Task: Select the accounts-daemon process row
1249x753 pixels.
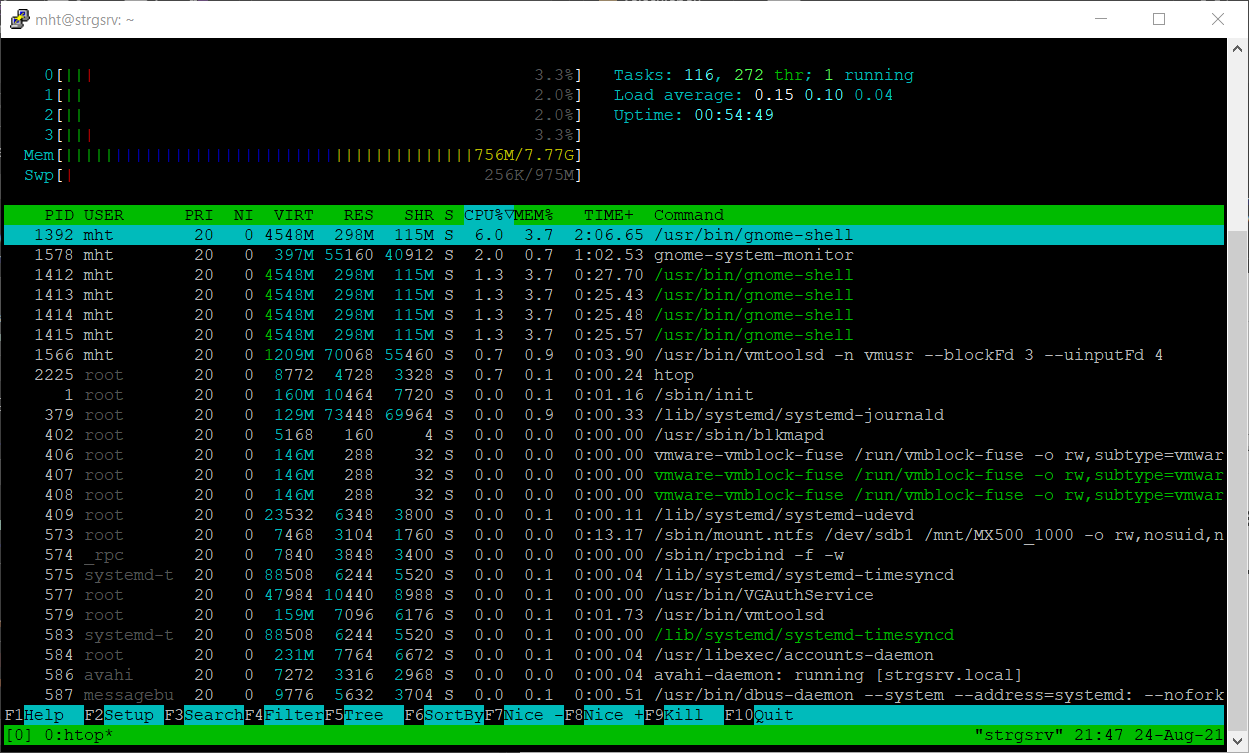Action: pos(614,655)
